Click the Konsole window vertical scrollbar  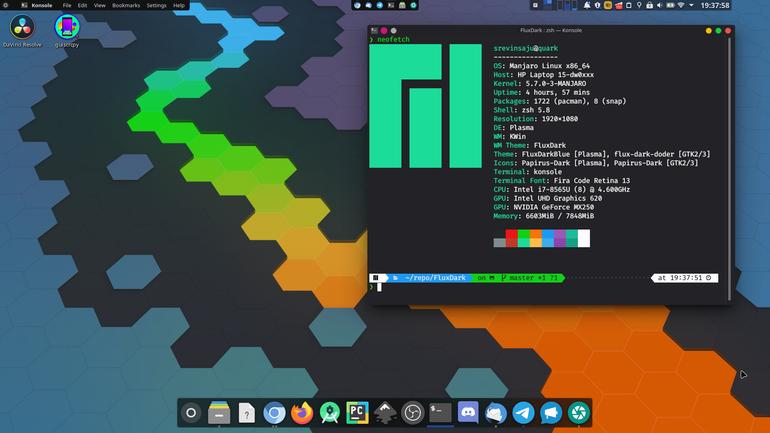(730, 168)
